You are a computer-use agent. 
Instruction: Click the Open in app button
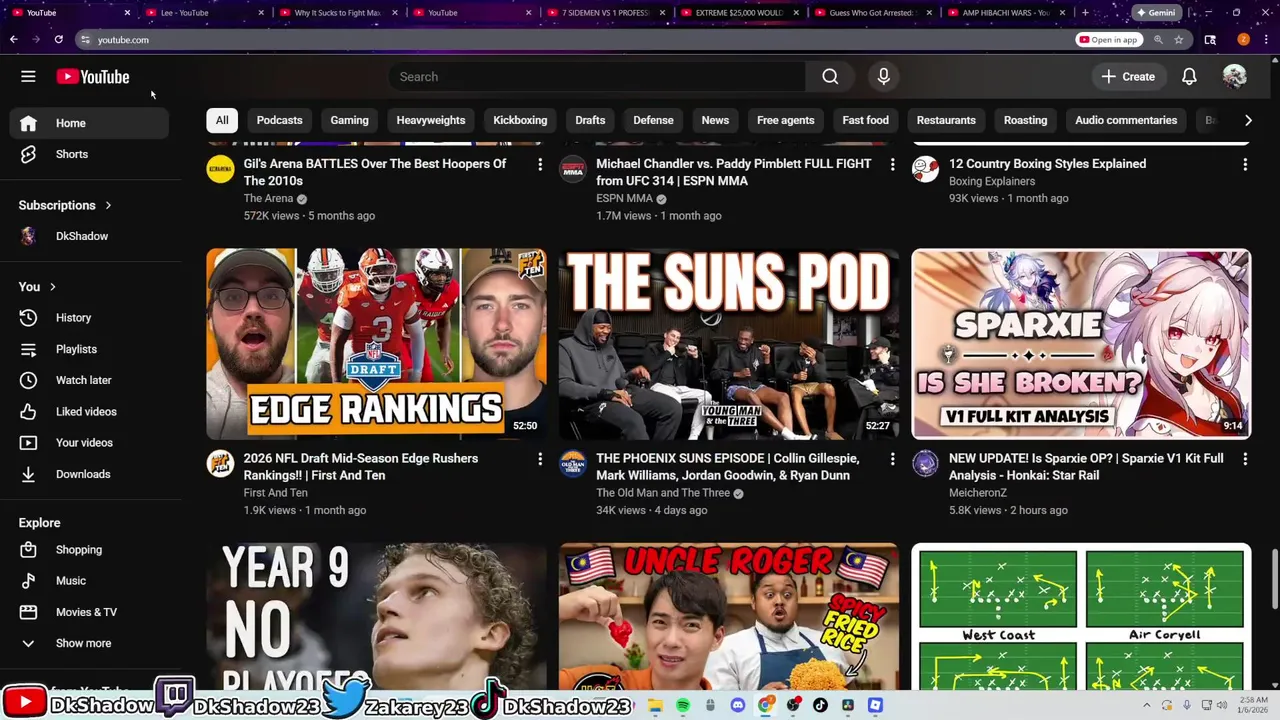tap(1108, 40)
